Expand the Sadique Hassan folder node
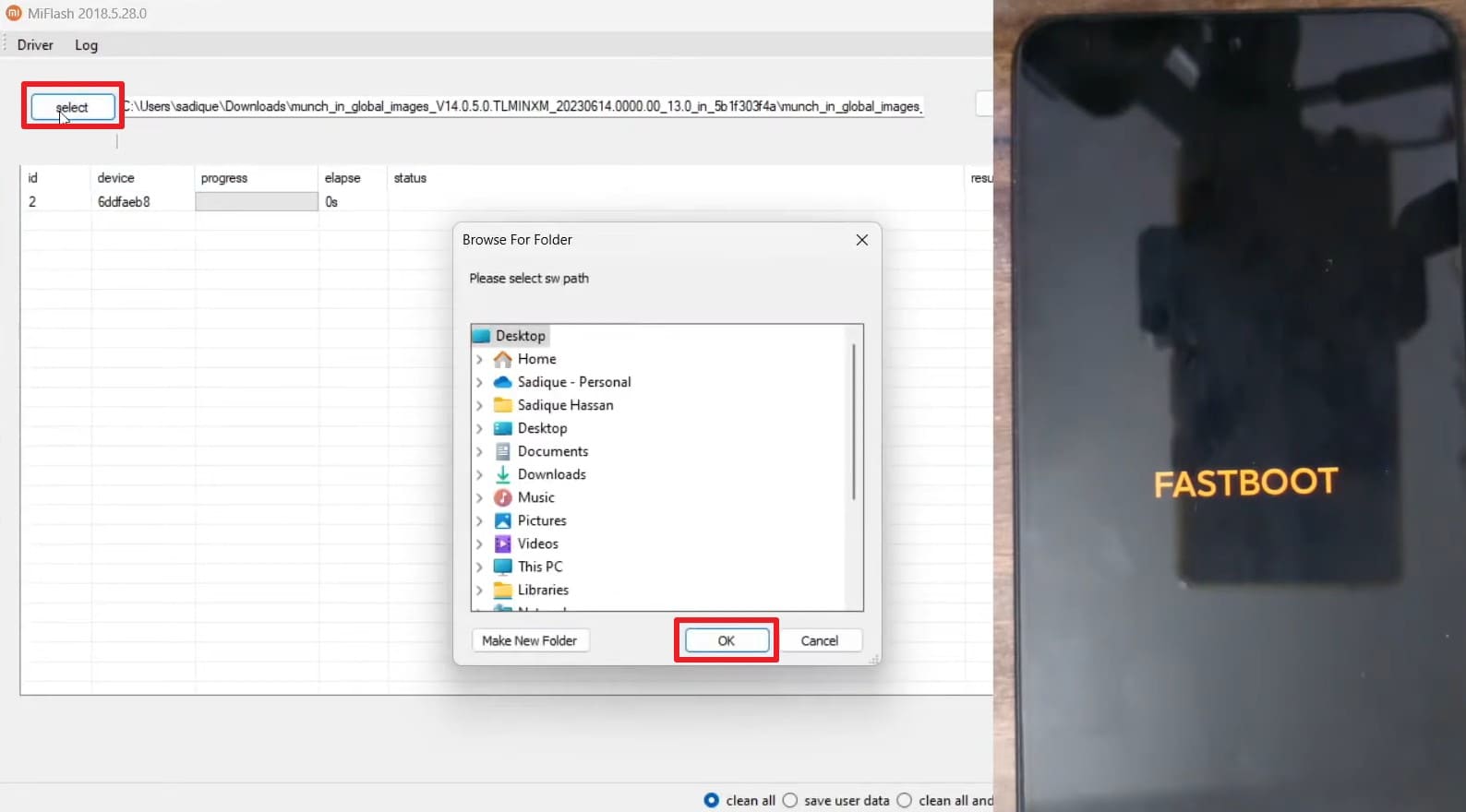Viewport: 1466px width, 812px height. coord(479,405)
